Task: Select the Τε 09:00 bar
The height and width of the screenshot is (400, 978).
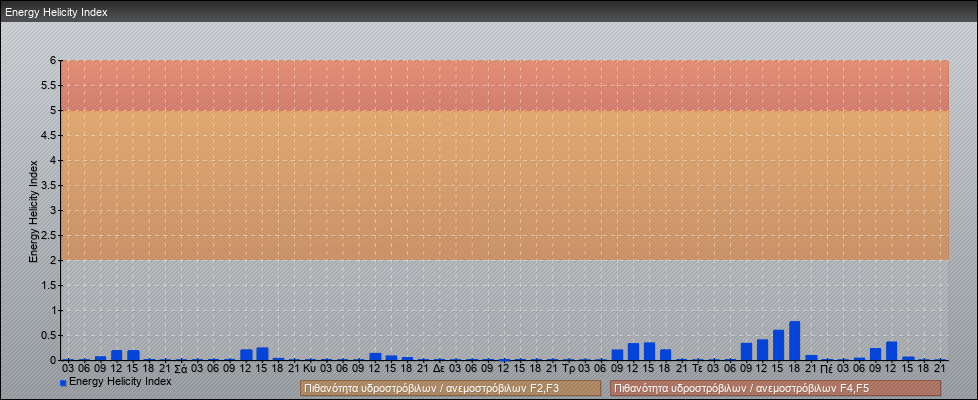Action: click(x=746, y=351)
